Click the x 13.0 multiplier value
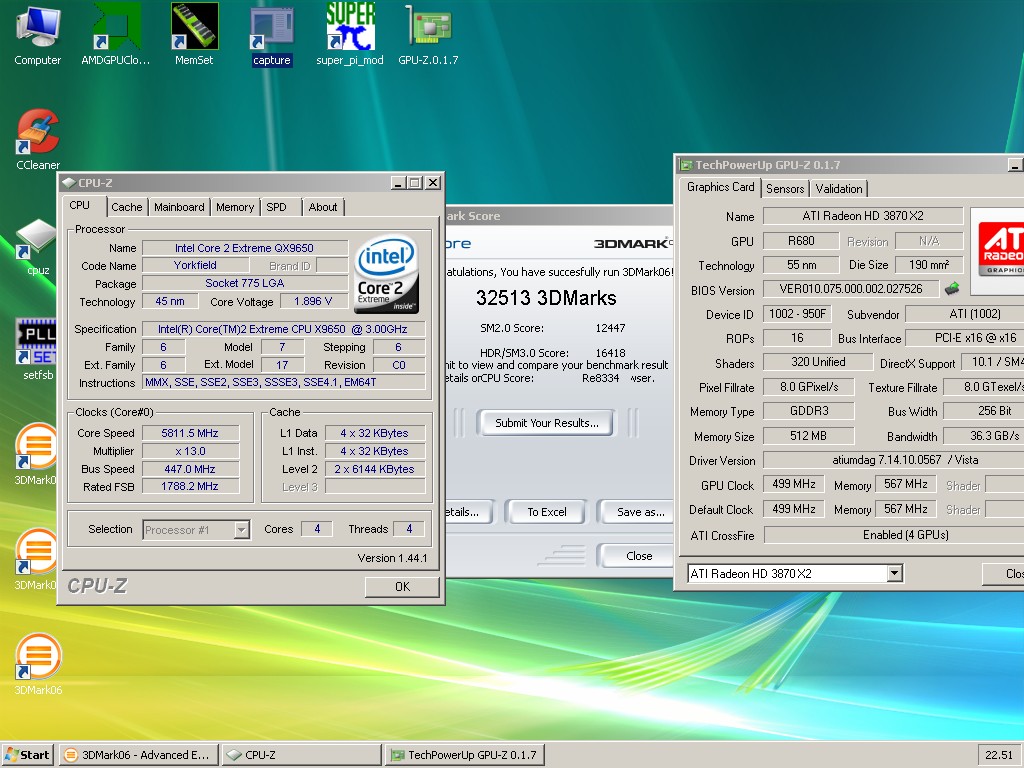This screenshot has height=768, width=1024. coord(190,451)
